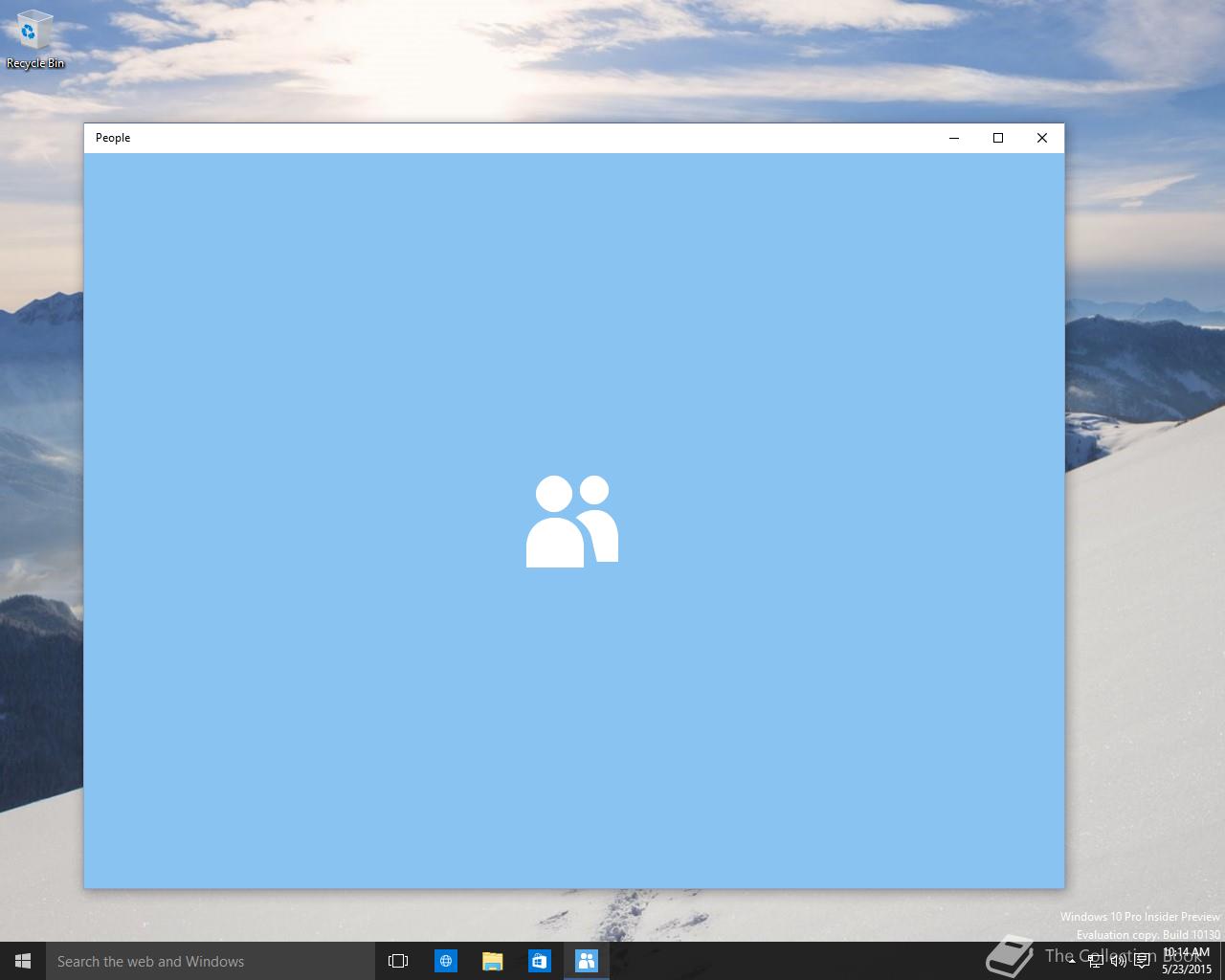
Task: Open the Recycle Bin desktop icon
Action: pos(35,40)
